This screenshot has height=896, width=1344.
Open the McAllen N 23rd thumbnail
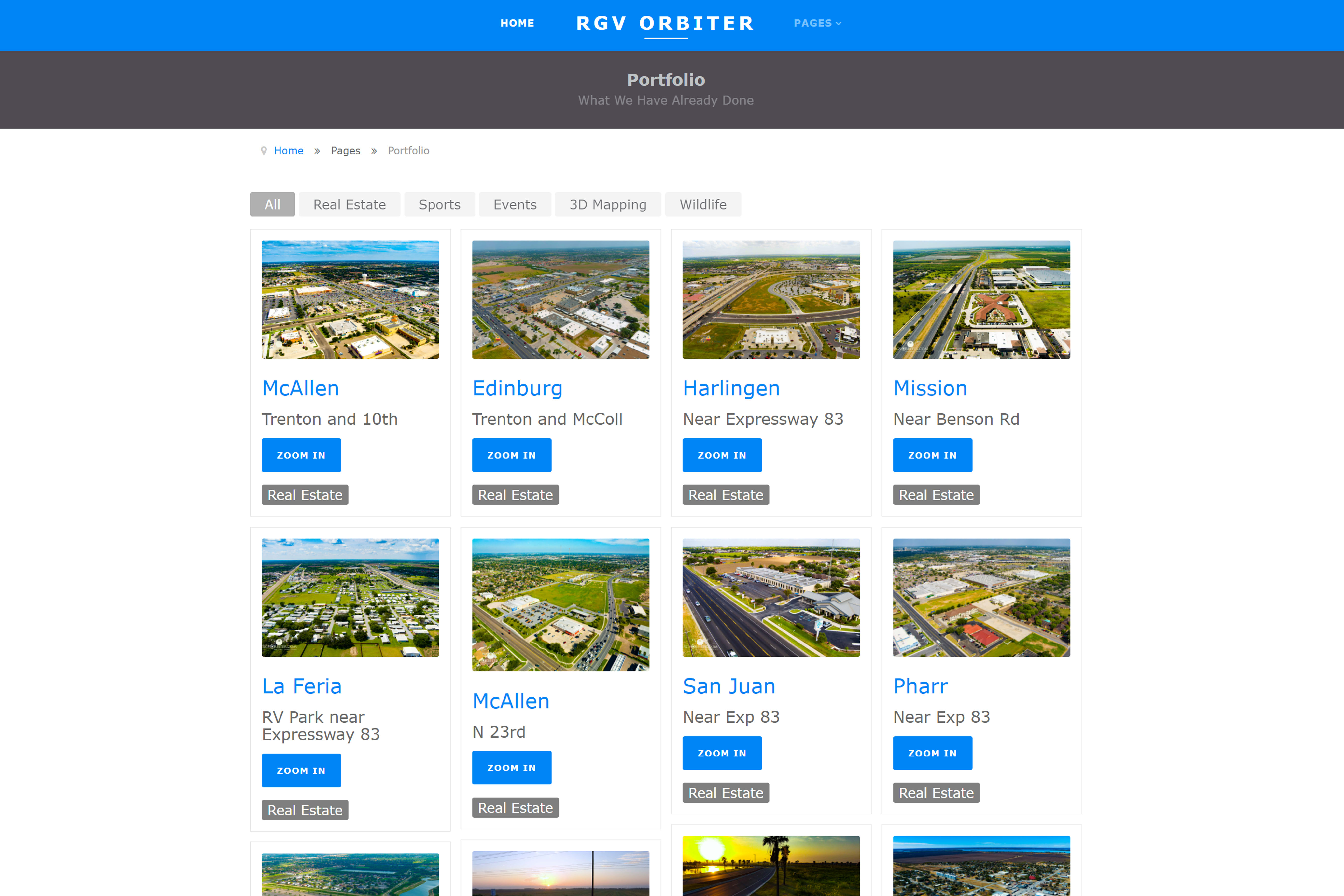click(560, 604)
